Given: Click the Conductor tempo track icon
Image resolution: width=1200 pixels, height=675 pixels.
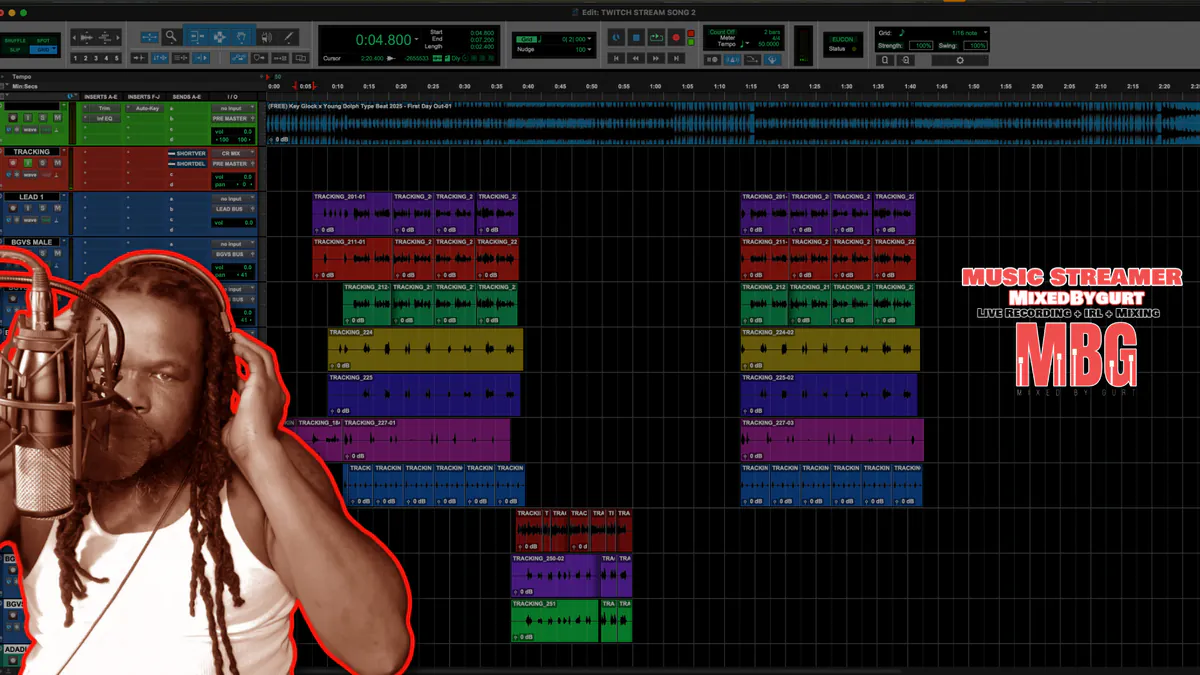Looking at the screenshot, I should (772, 59).
